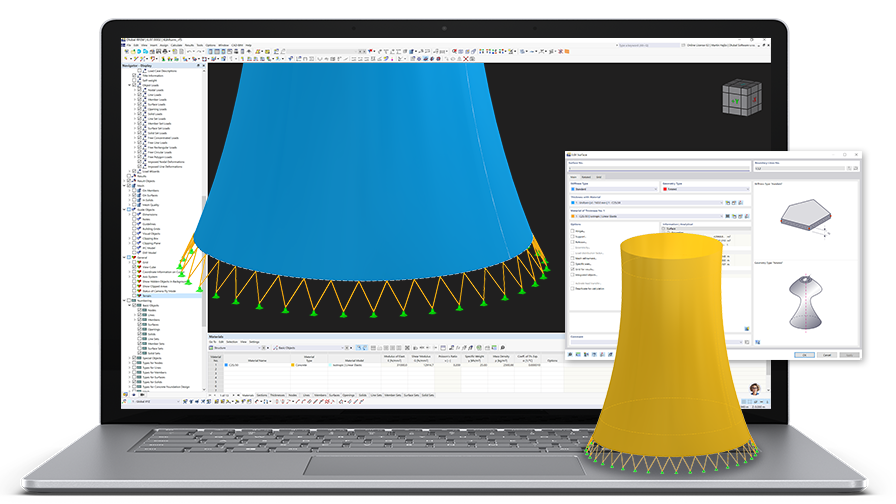The image size is (896, 504).
Task: Click the Print icon in main toolbar
Action: click(165, 51)
